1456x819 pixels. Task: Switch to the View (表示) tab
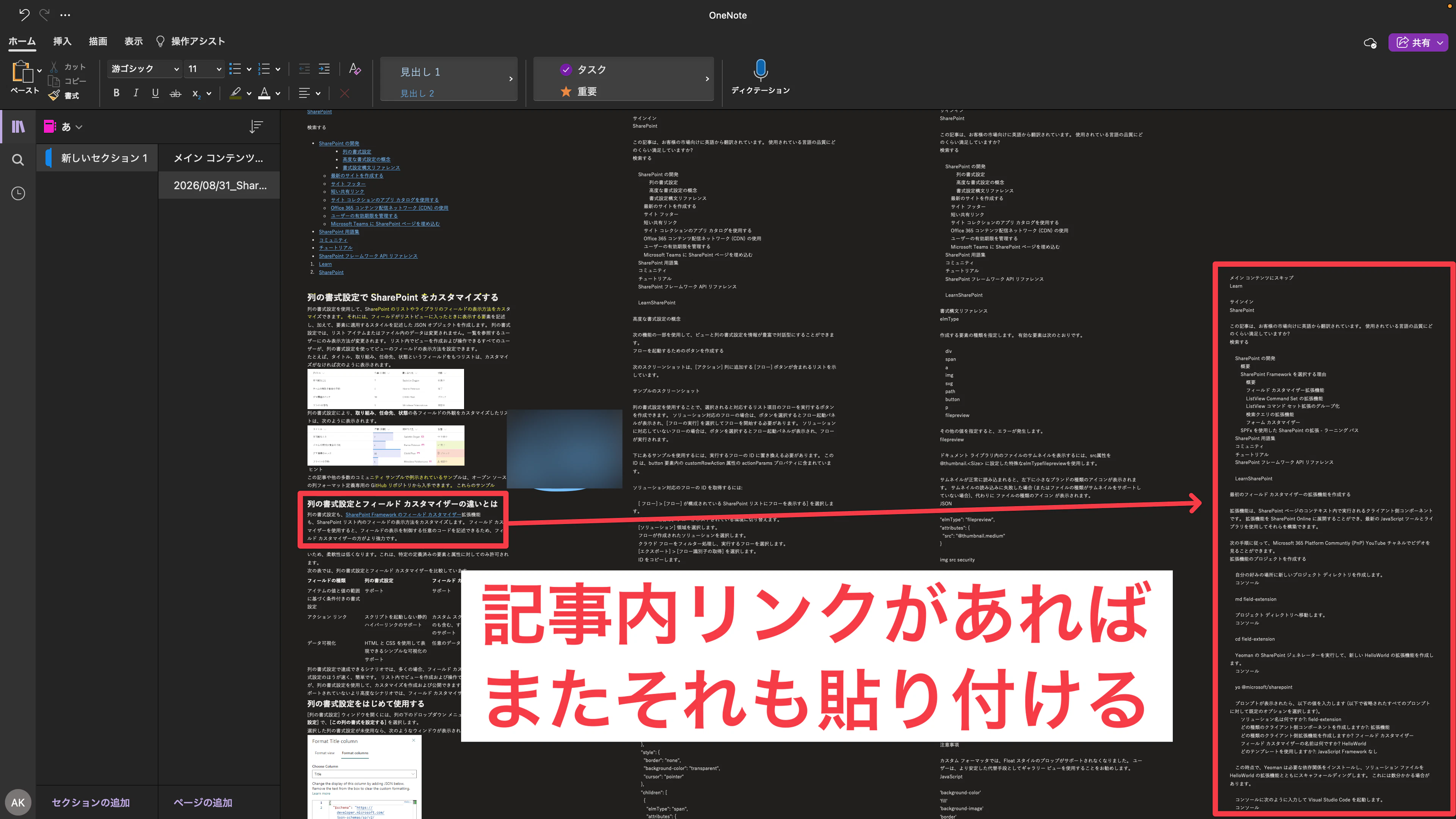pos(133,41)
